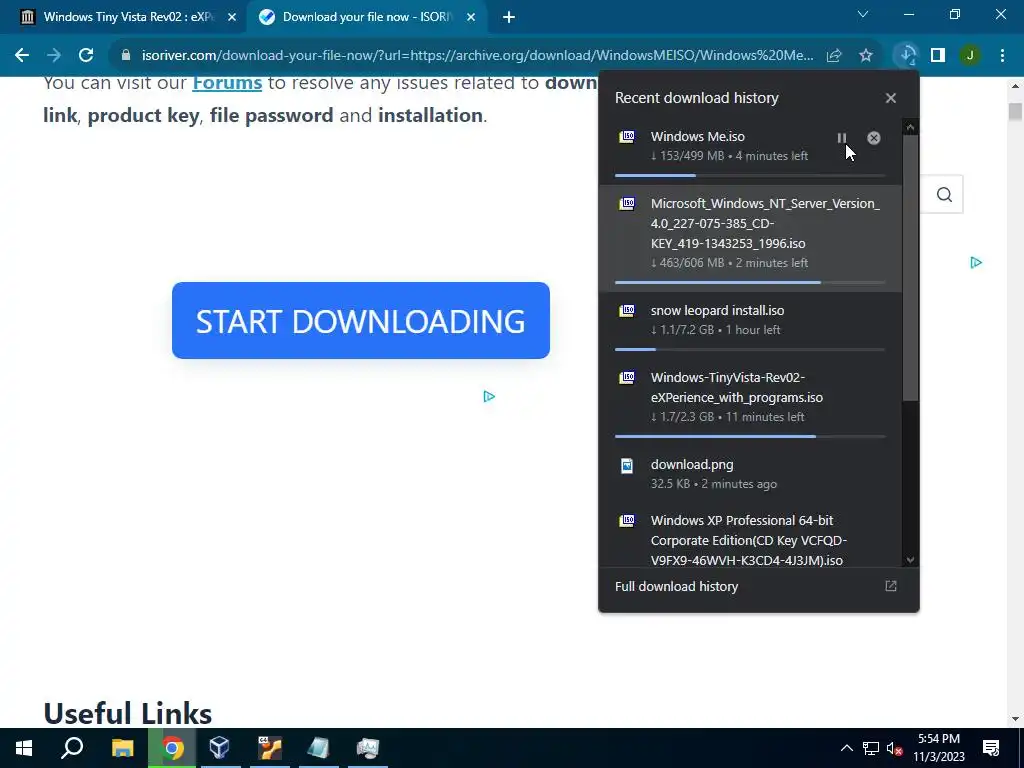Click the AdChoices icon below the download button
This screenshot has height=768, width=1024.
coord(489,396)
